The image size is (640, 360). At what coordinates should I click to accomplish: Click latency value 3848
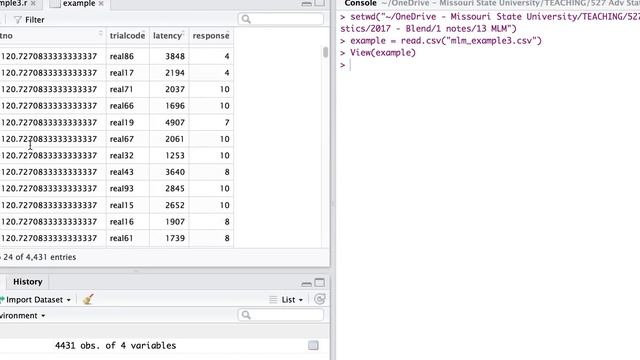pyautogui.click(x=175, y=56)
